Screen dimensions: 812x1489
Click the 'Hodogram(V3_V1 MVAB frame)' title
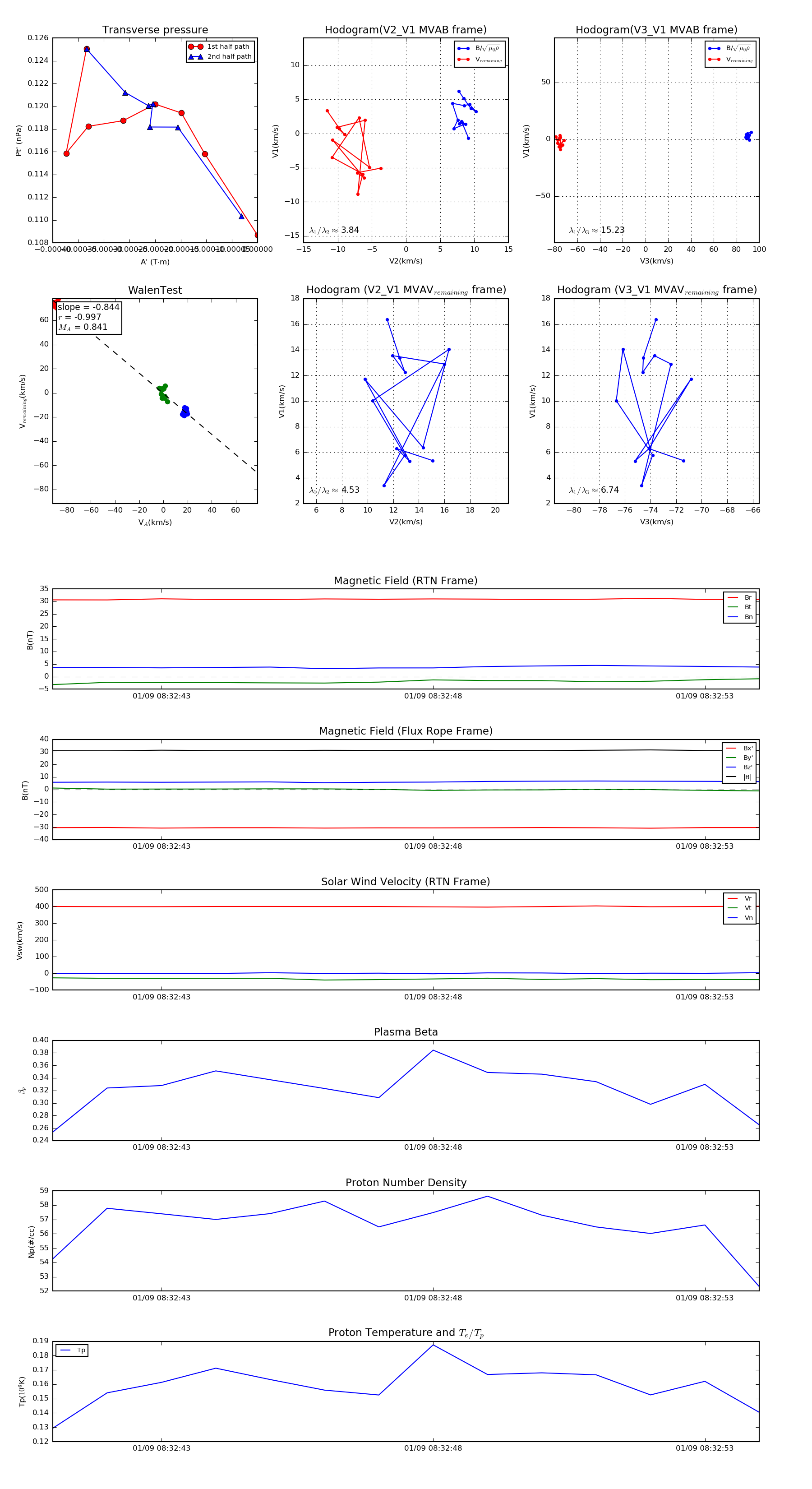[x=656, y=29]
